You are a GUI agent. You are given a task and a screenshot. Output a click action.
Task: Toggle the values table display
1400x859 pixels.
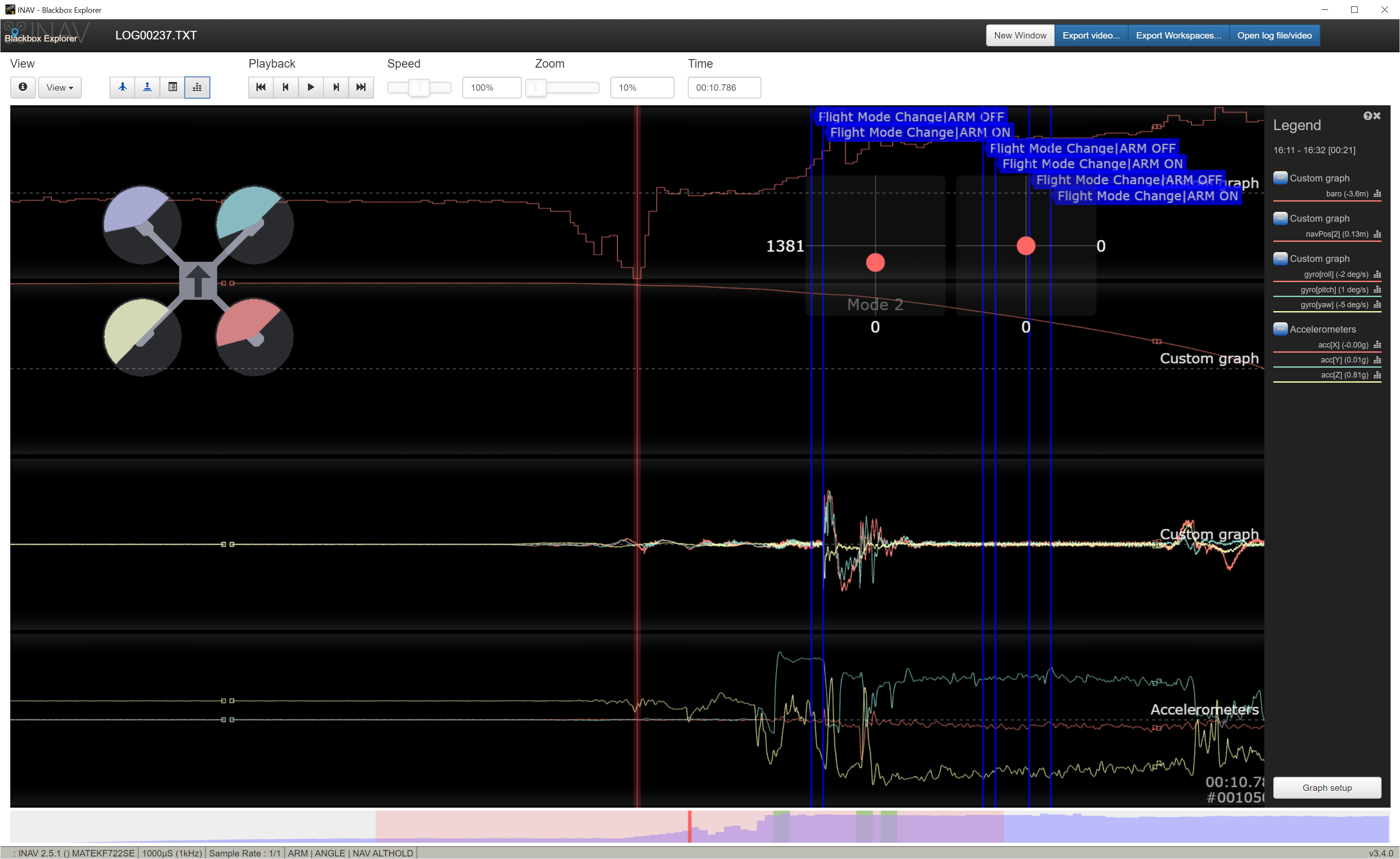tap(172, 87)
